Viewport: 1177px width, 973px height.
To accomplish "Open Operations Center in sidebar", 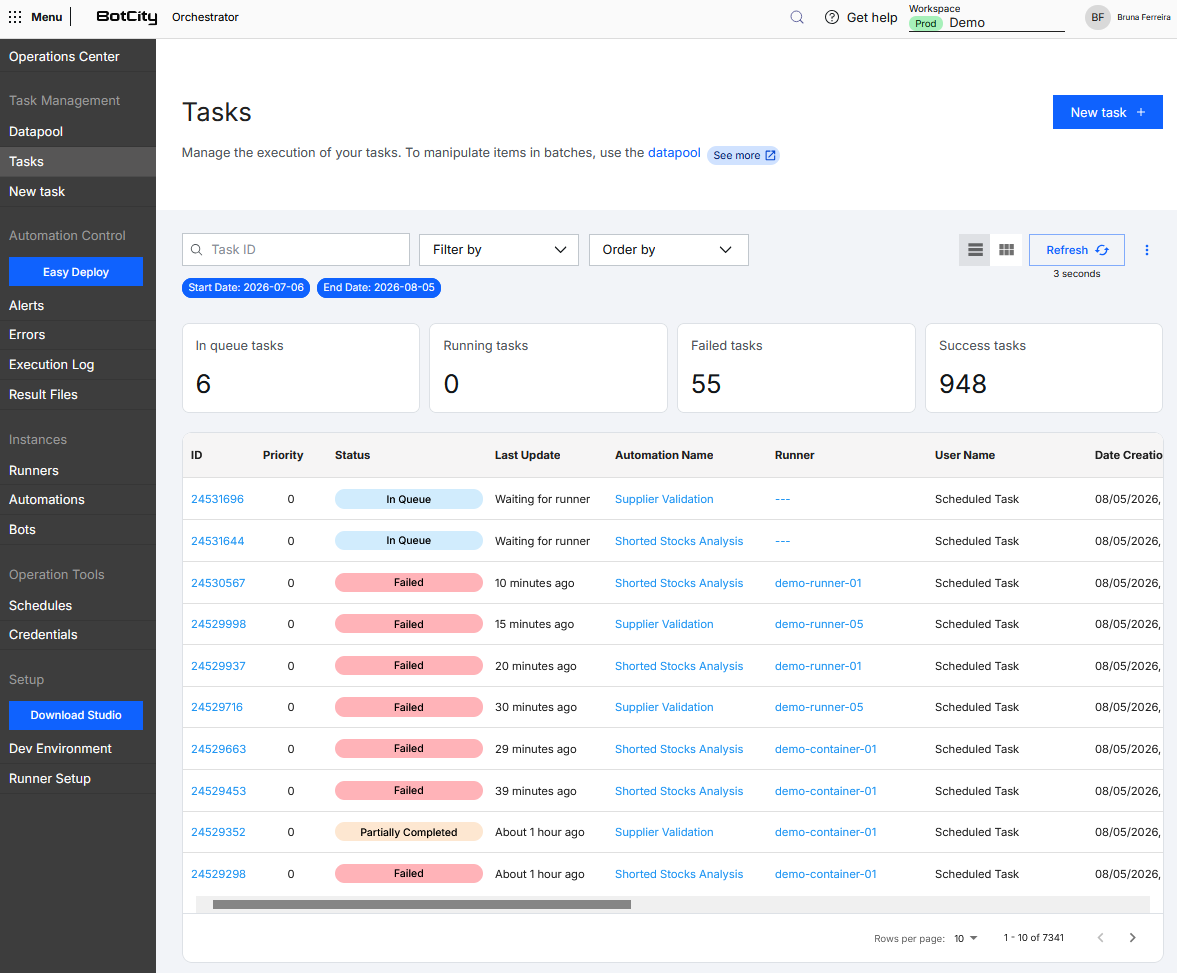I will [x=78, y=56].
